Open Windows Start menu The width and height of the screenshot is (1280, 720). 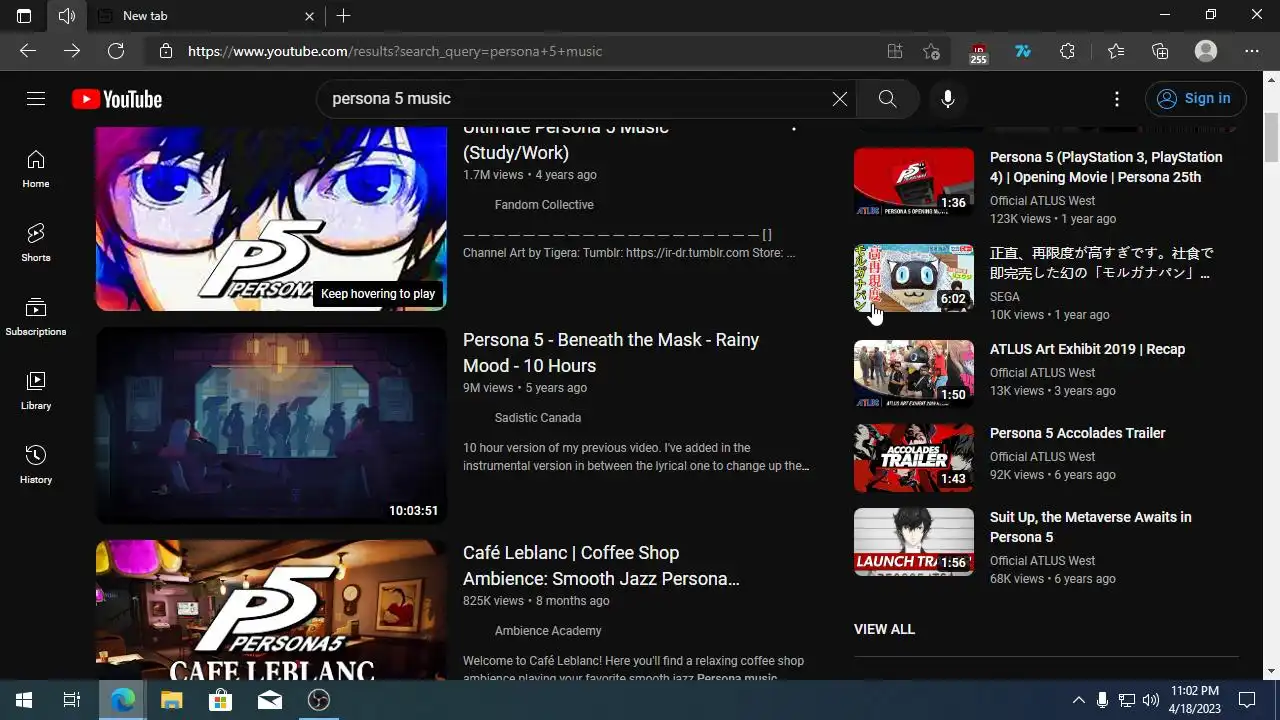[x=24, y=700]
